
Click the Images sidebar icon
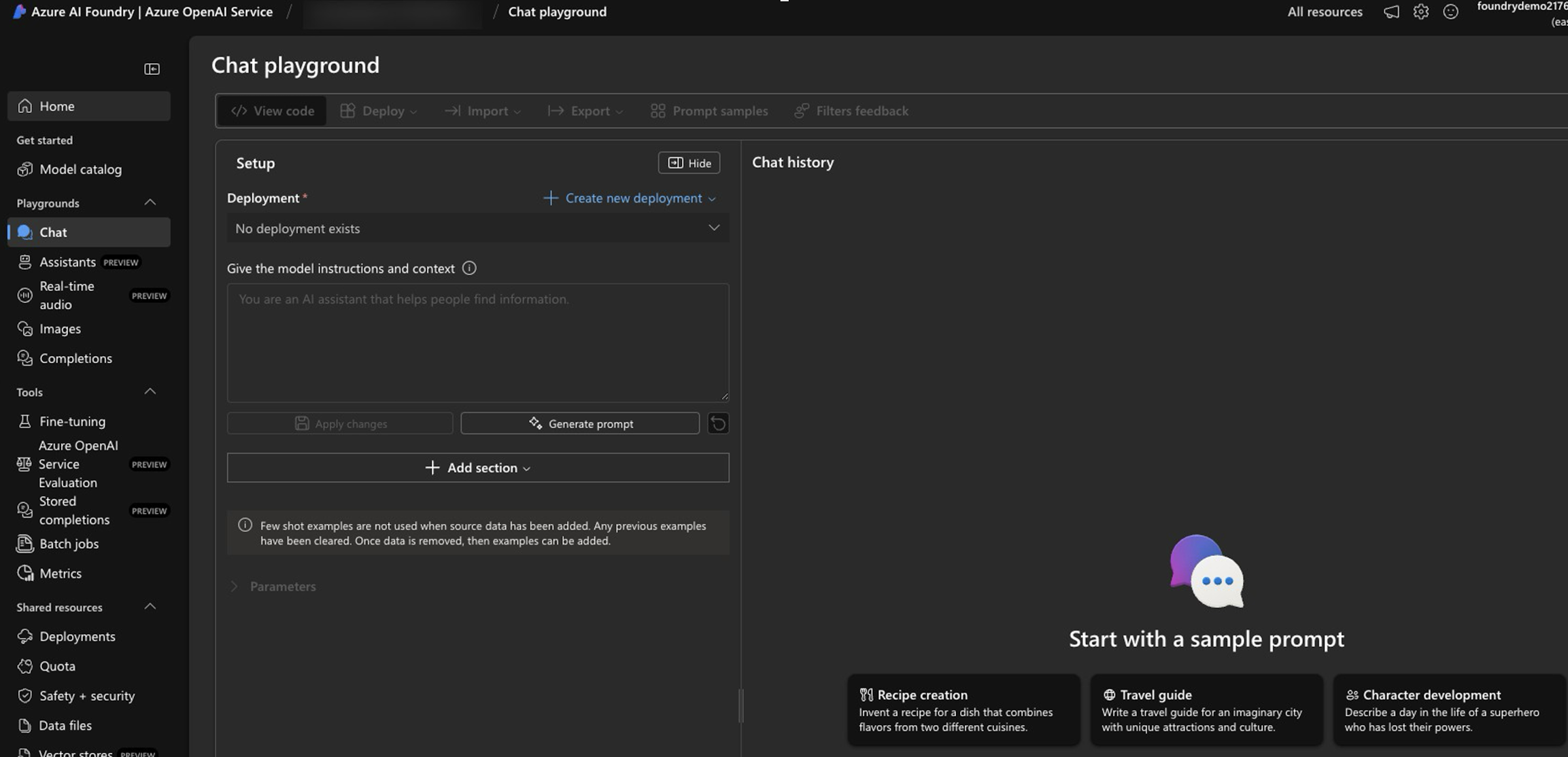[x=25, y=329]
